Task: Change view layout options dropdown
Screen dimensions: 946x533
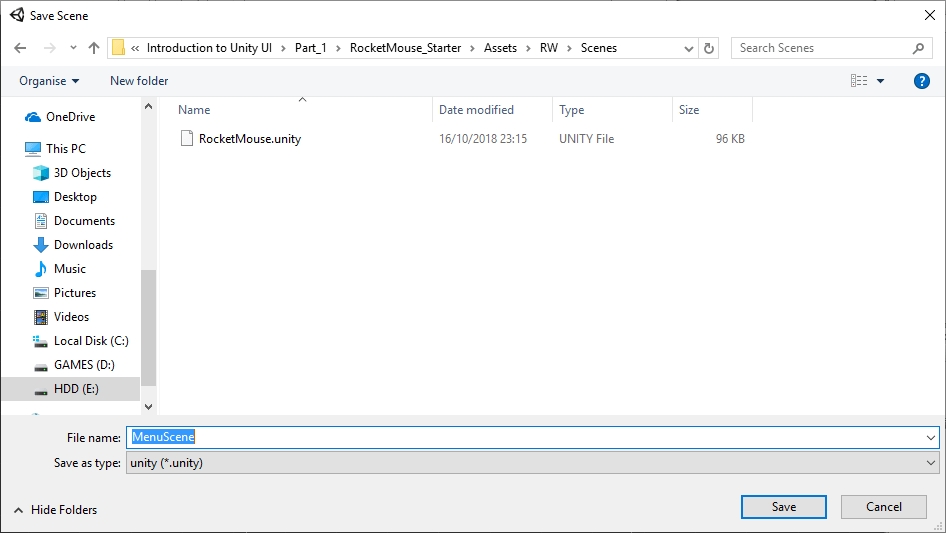Action: point(880,81)
